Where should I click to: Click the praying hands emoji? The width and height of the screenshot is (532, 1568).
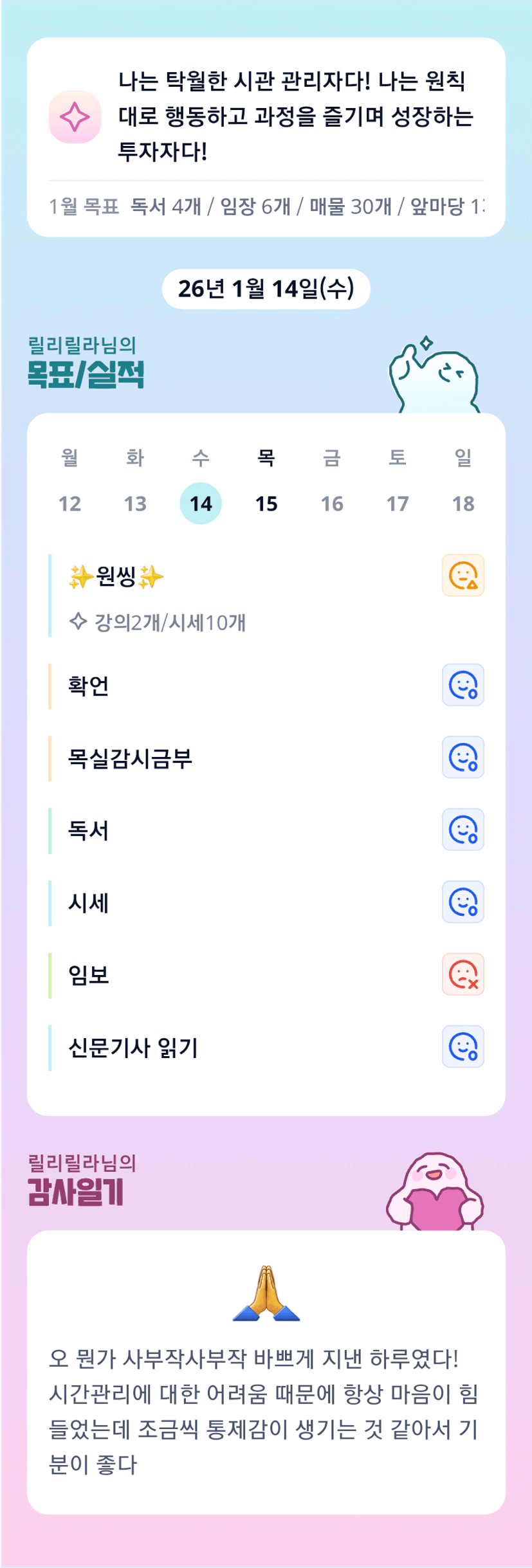[x=266, y=1293]
